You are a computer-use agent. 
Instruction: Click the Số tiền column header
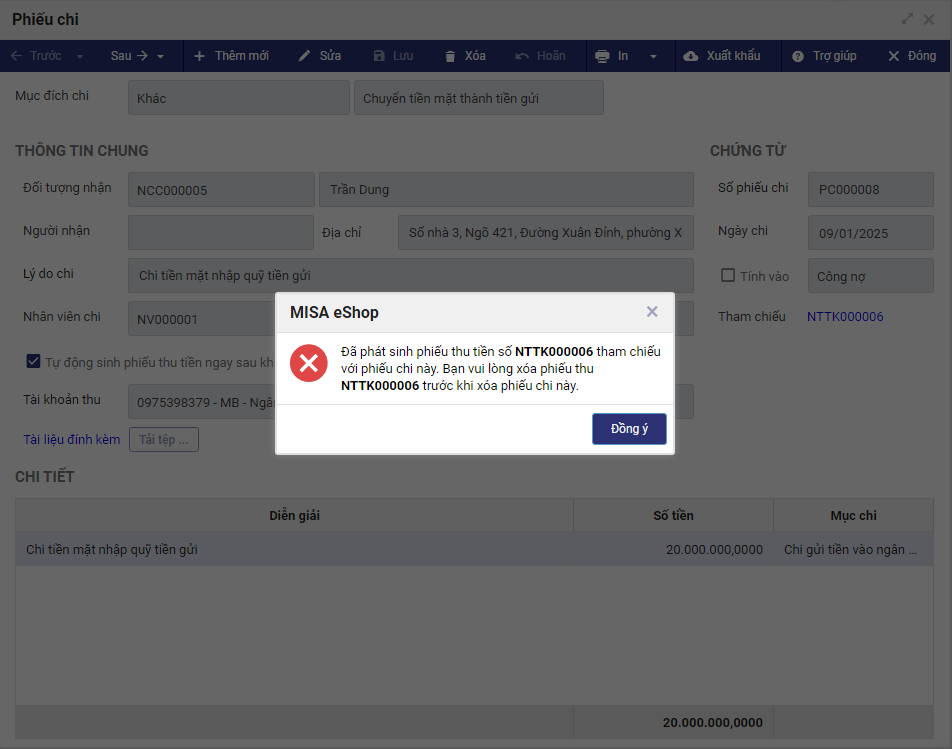click(x=673, y=515)
